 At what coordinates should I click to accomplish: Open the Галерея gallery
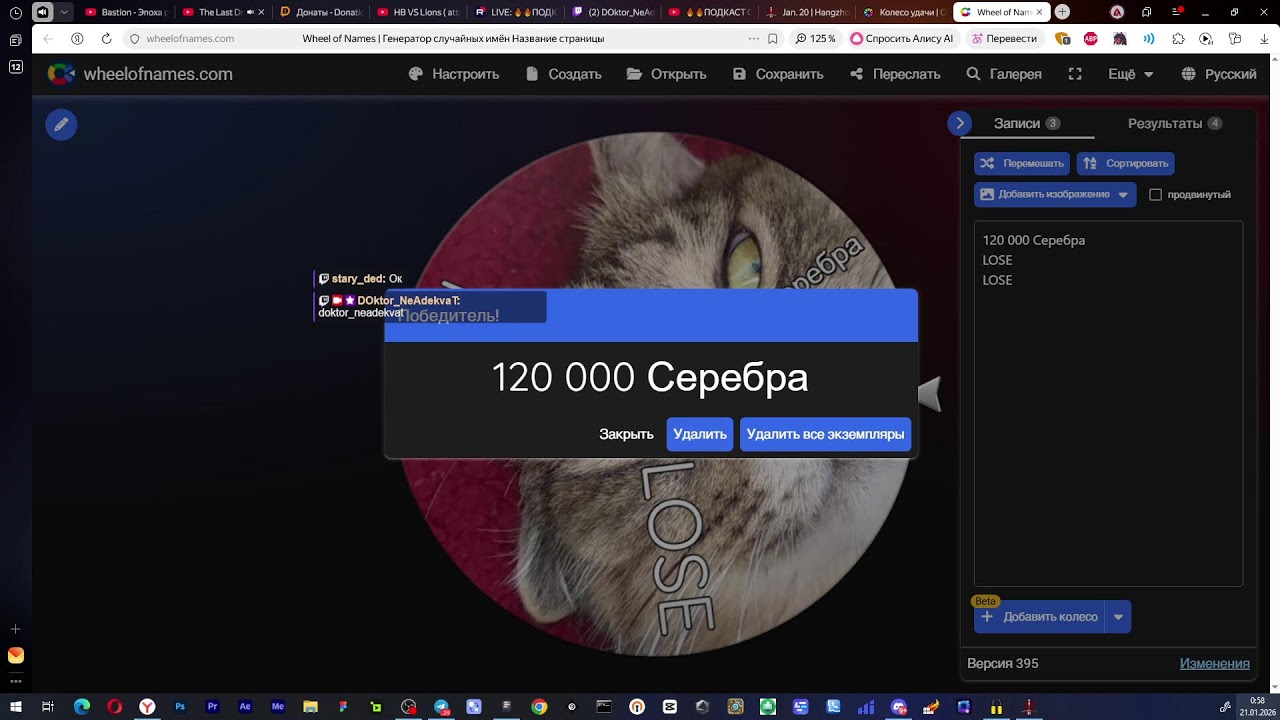[x=1004, y=74]
